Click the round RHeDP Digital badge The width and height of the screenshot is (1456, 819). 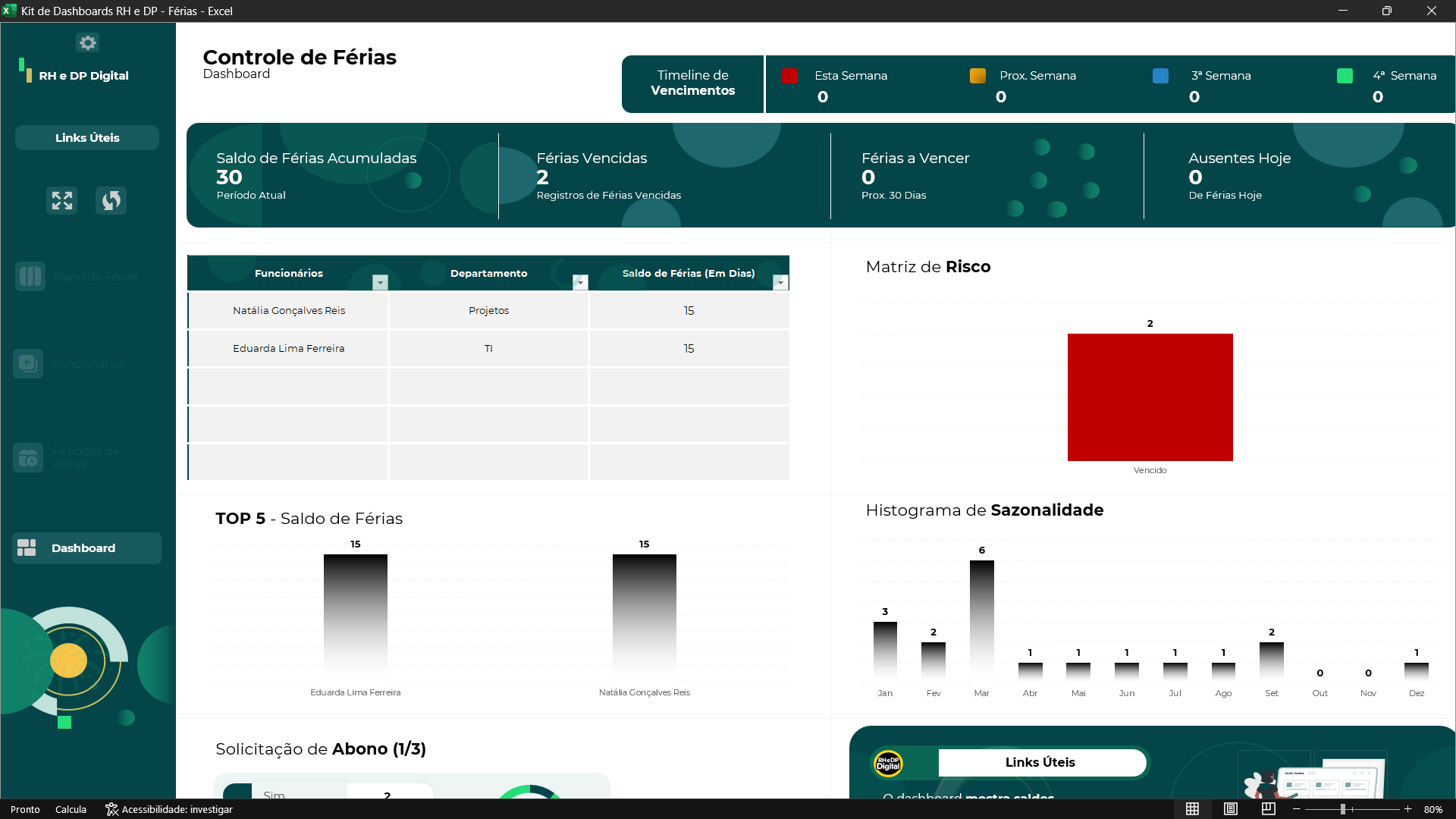888,763
